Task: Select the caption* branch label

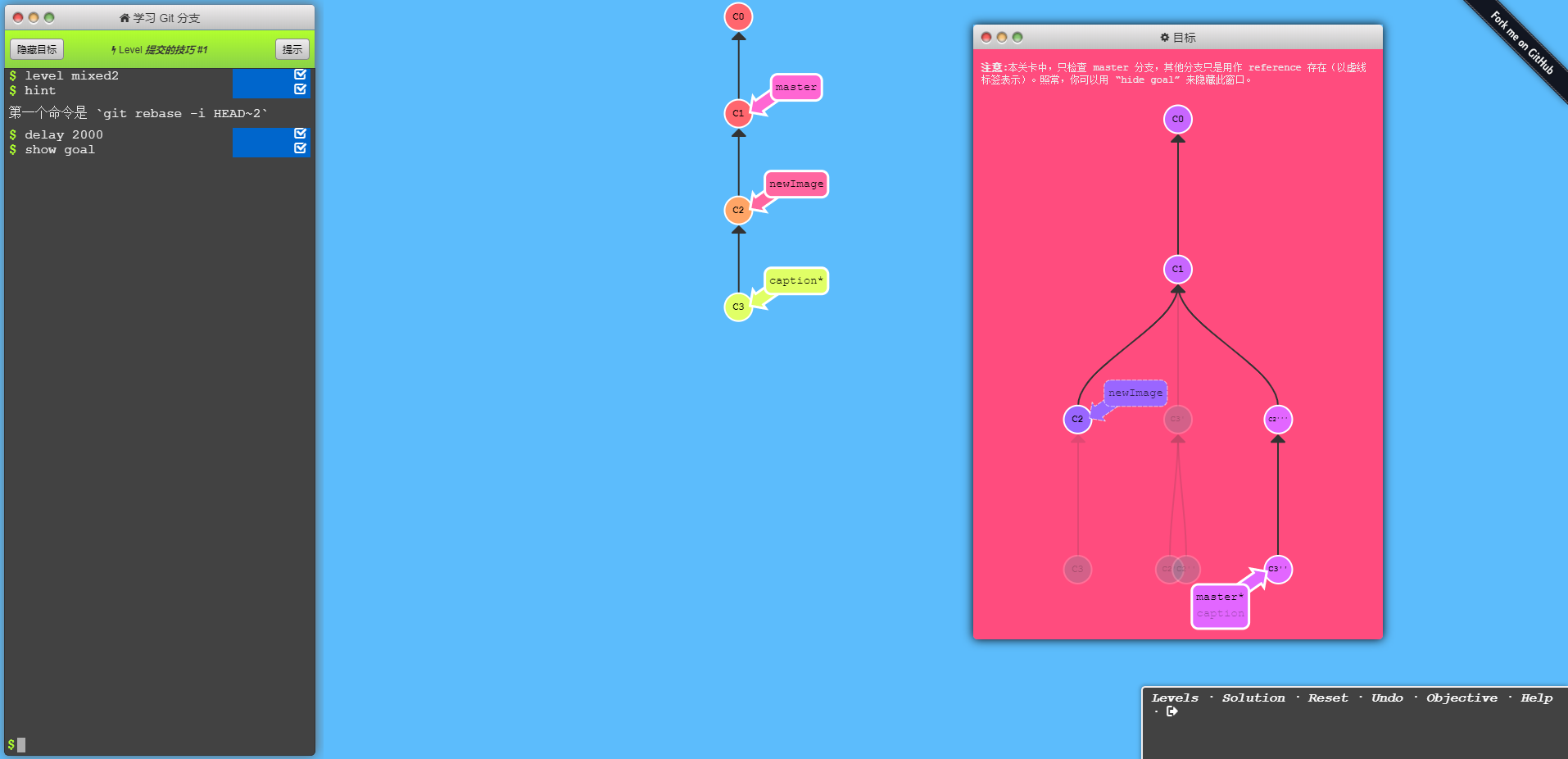Action: 795,280
